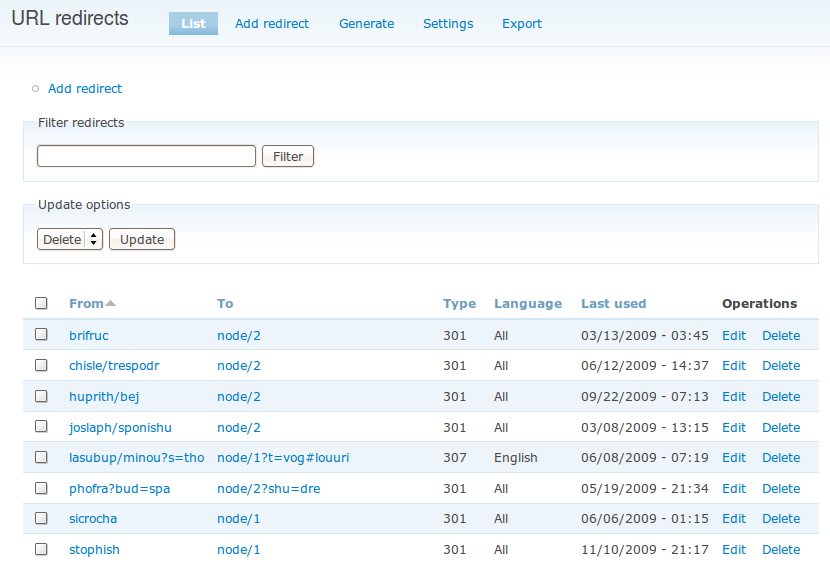Open the phofra?bud=spa source link

click(120, 489)
